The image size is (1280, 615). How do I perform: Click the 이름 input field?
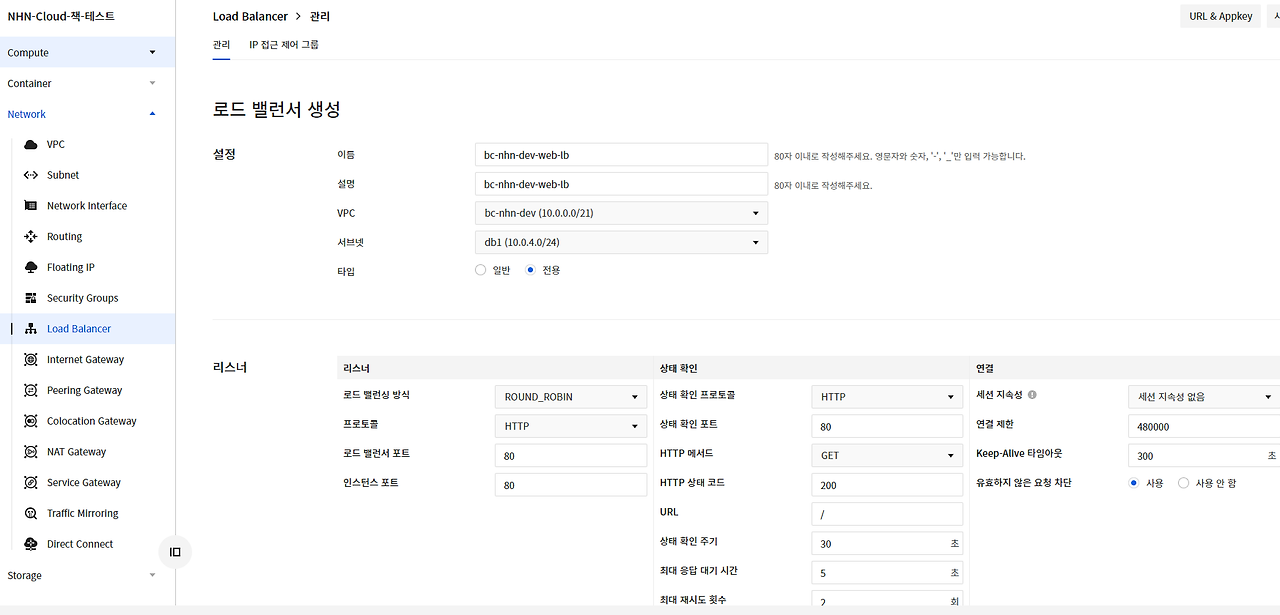[x=620, y=154]
